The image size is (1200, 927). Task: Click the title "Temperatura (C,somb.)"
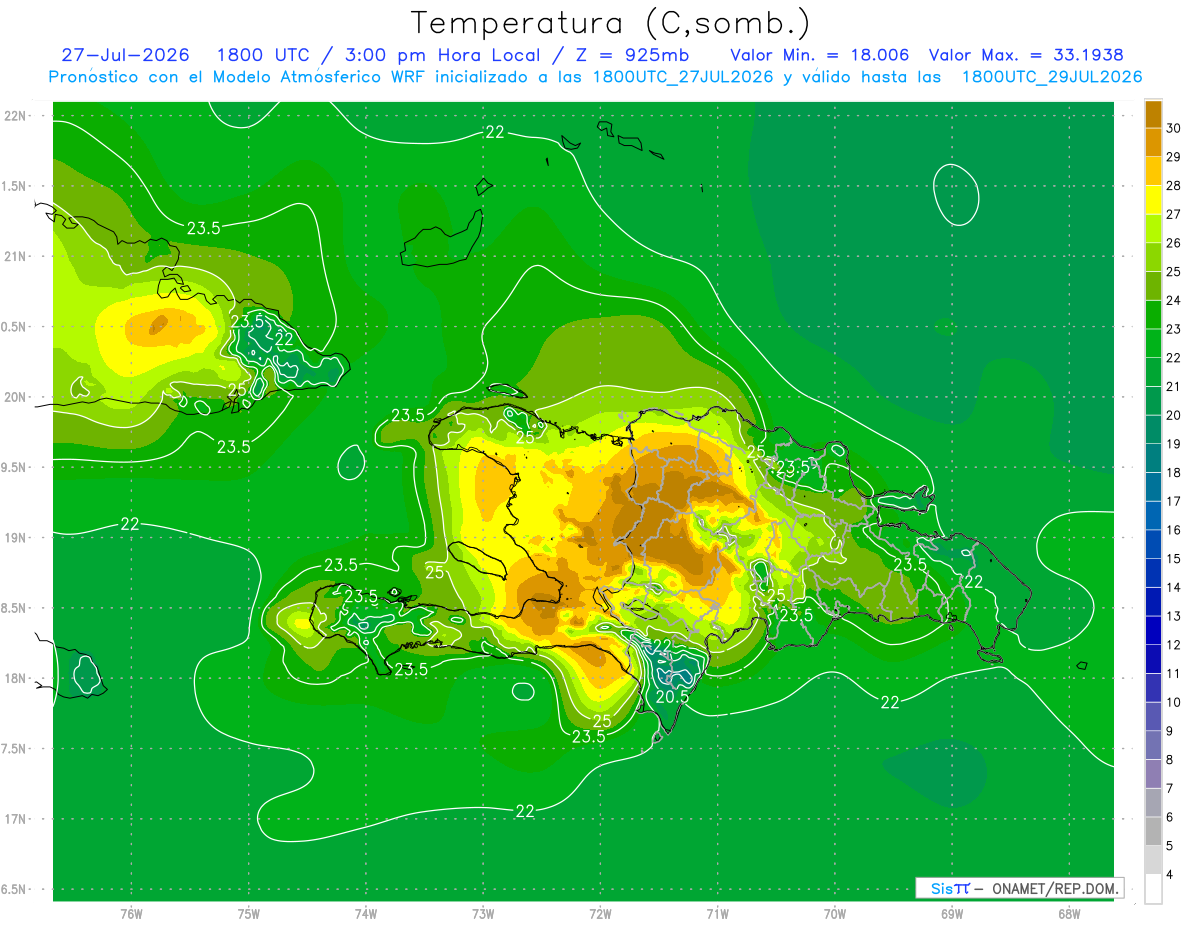pyautogui.click(x=610, y=22)
